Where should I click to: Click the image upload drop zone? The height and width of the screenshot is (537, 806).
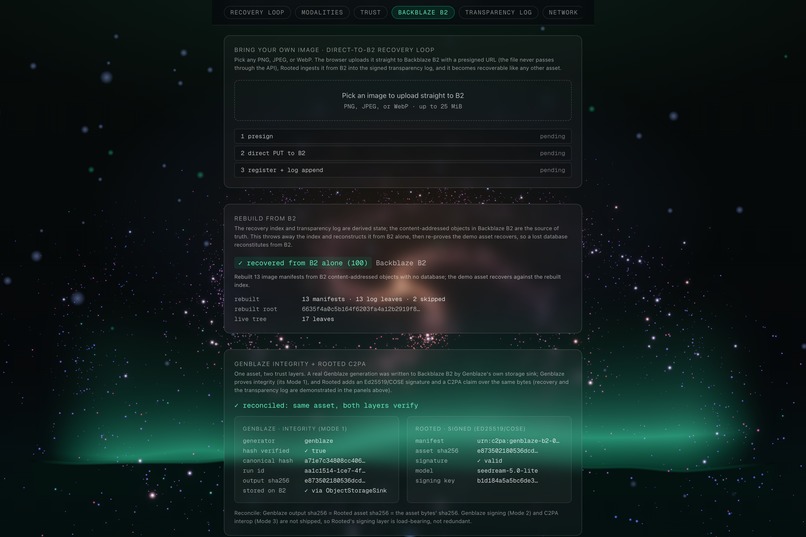click(x=402, y=101)
